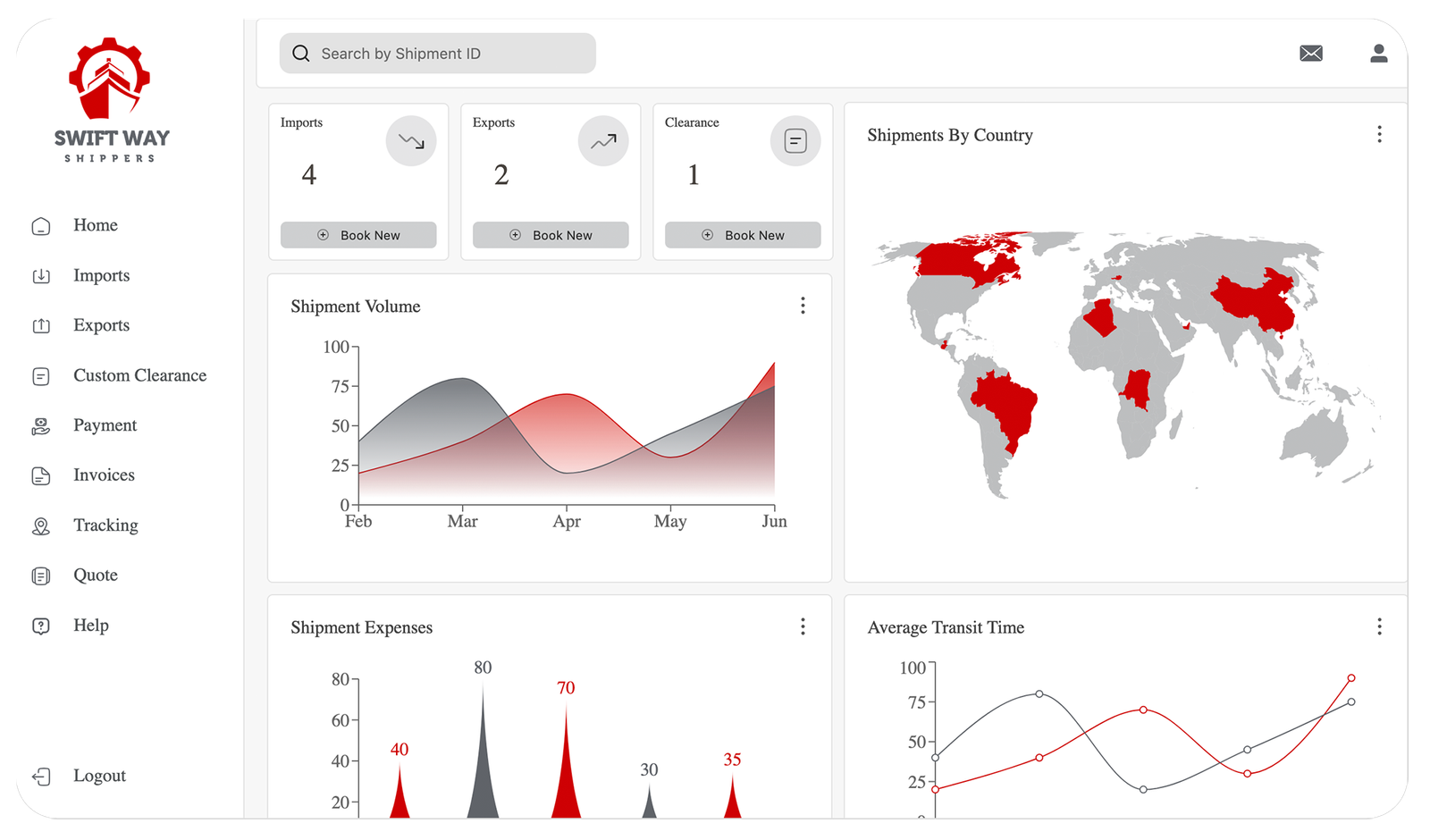Click the Search by Shipment ID field
This screenshot has width=1430, height=840.
[x=437, y=53]
